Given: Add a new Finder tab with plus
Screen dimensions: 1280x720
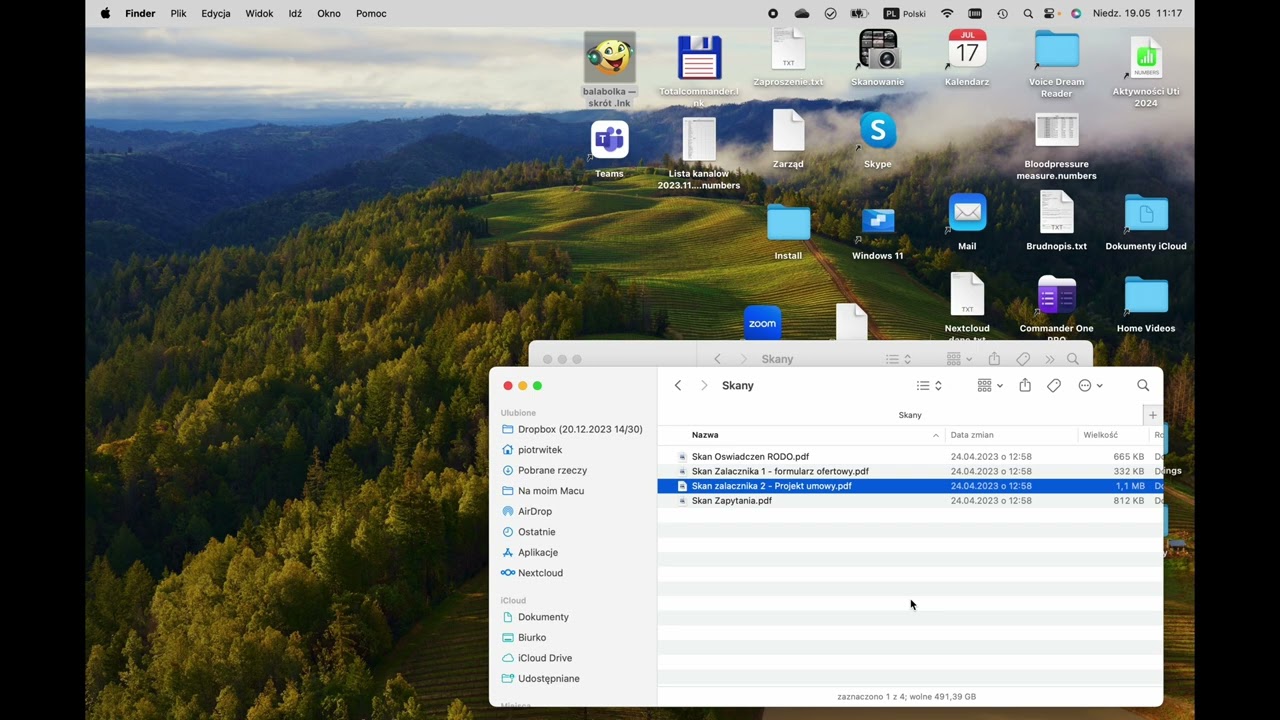Looking at the screenshot, I should coord(1153,415).
